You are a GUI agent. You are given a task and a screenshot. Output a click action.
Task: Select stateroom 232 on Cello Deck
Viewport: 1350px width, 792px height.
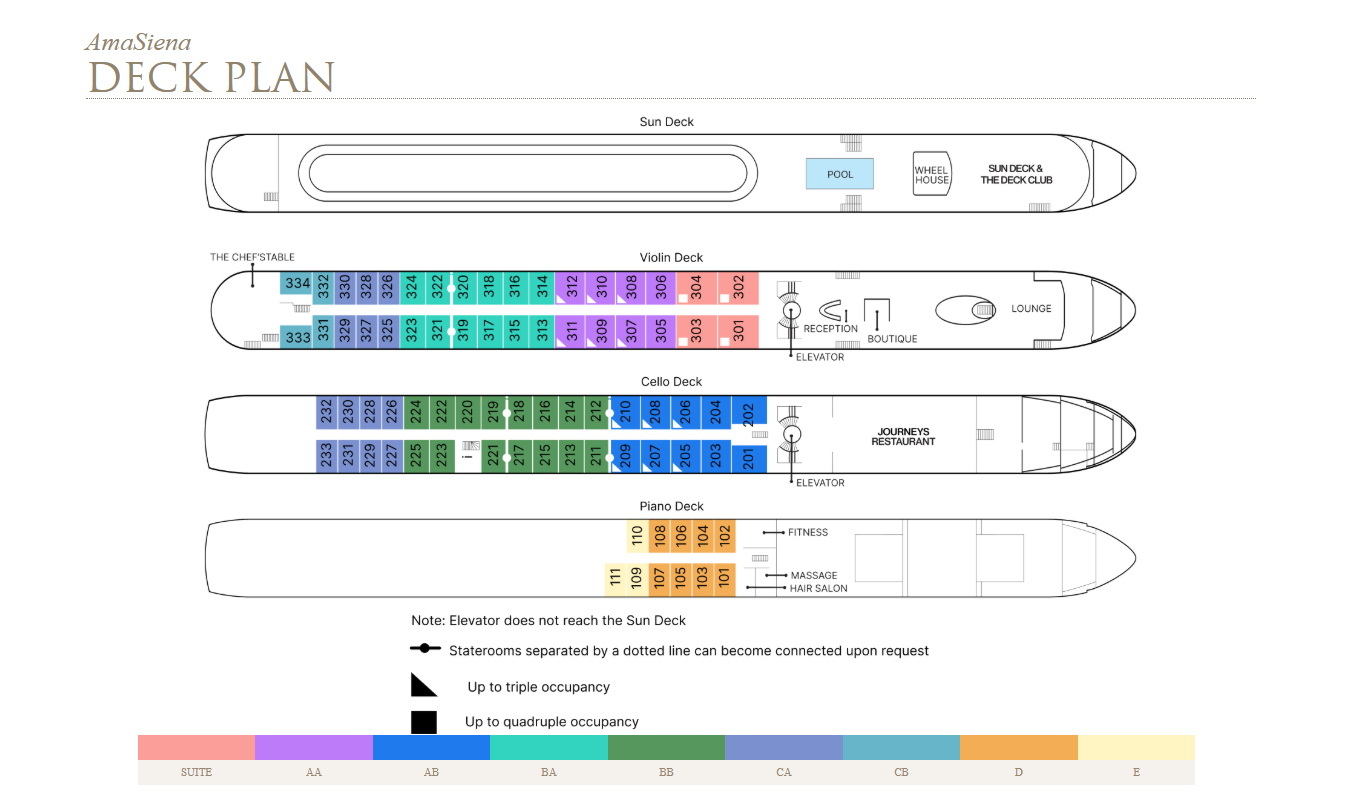(x=326, y=412)
